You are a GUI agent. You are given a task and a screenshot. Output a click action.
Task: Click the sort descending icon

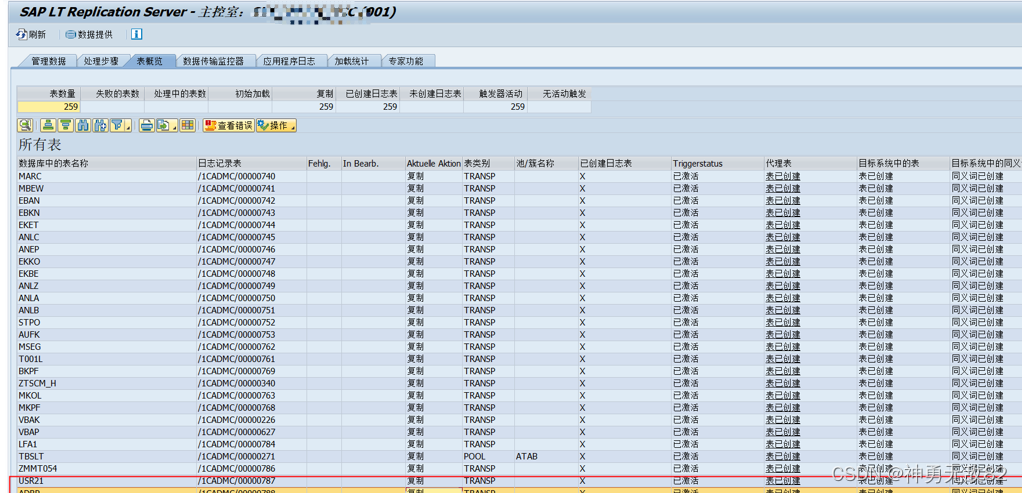(65, 125)
